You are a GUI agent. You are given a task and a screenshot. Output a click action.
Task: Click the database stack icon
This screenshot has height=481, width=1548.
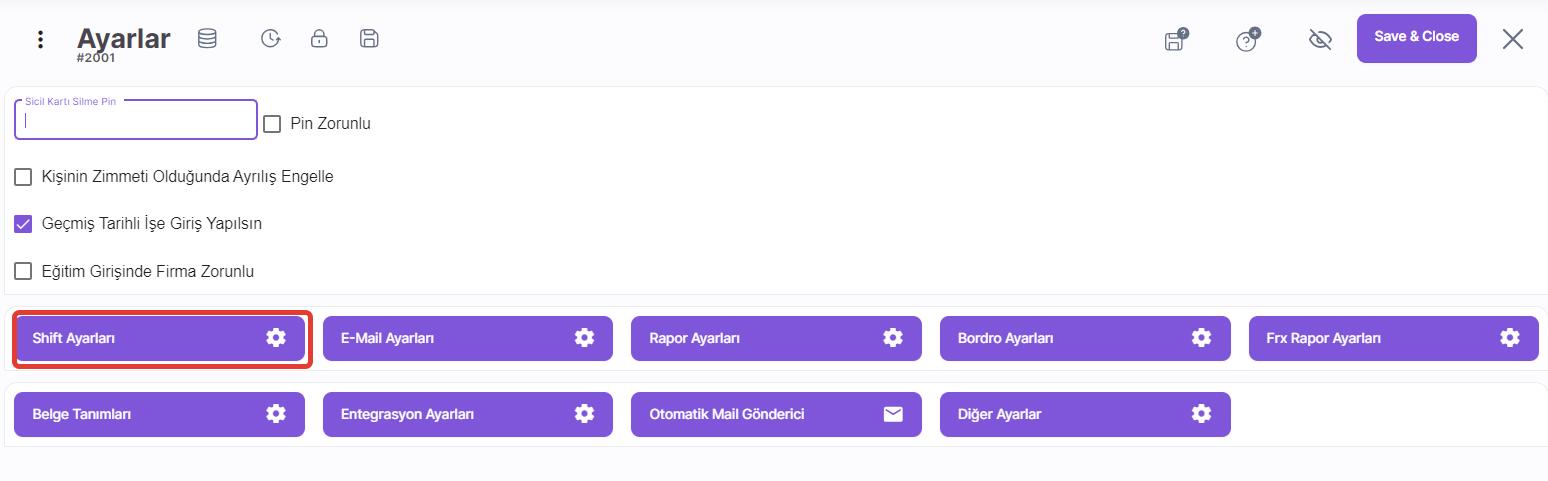pos(207,39)
